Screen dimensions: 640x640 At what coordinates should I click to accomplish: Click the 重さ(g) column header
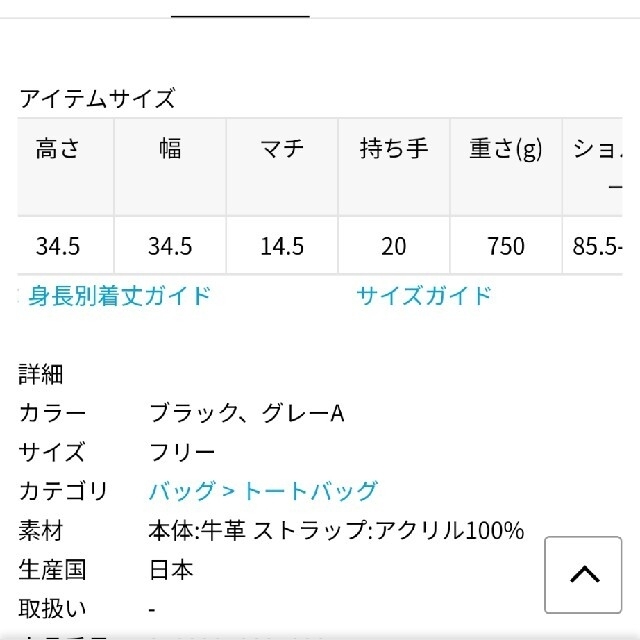[506, 167]
